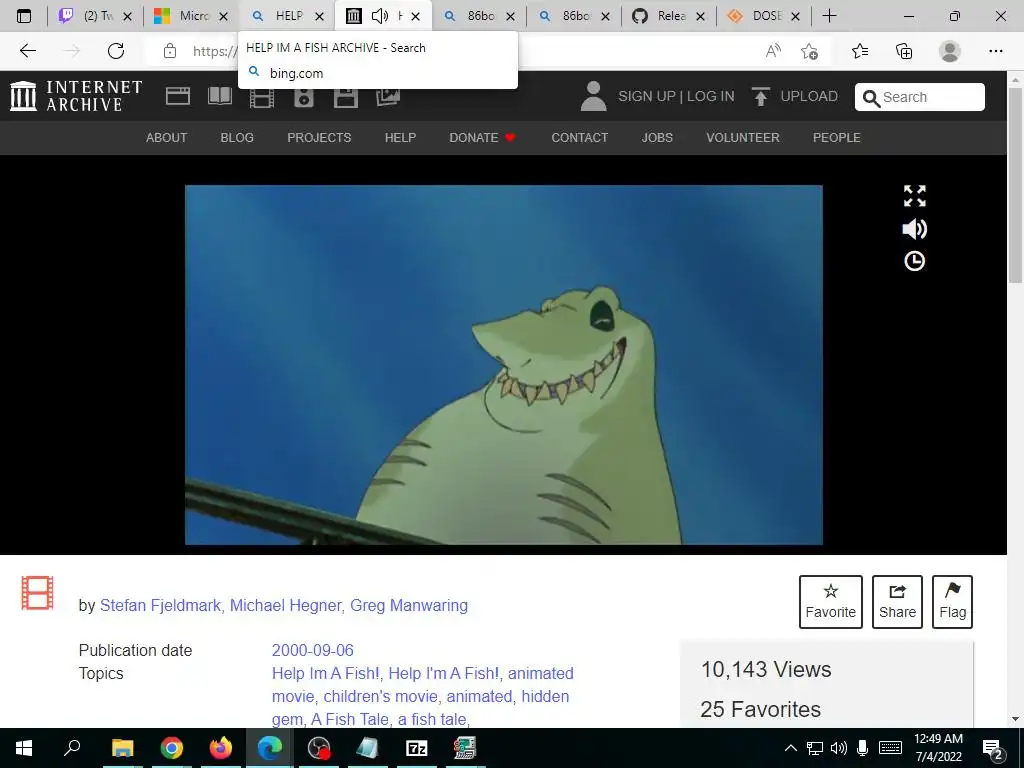Add this page to favorites star icon
Viewport: 1024px width, 768px height.
(x=810, y=50)
